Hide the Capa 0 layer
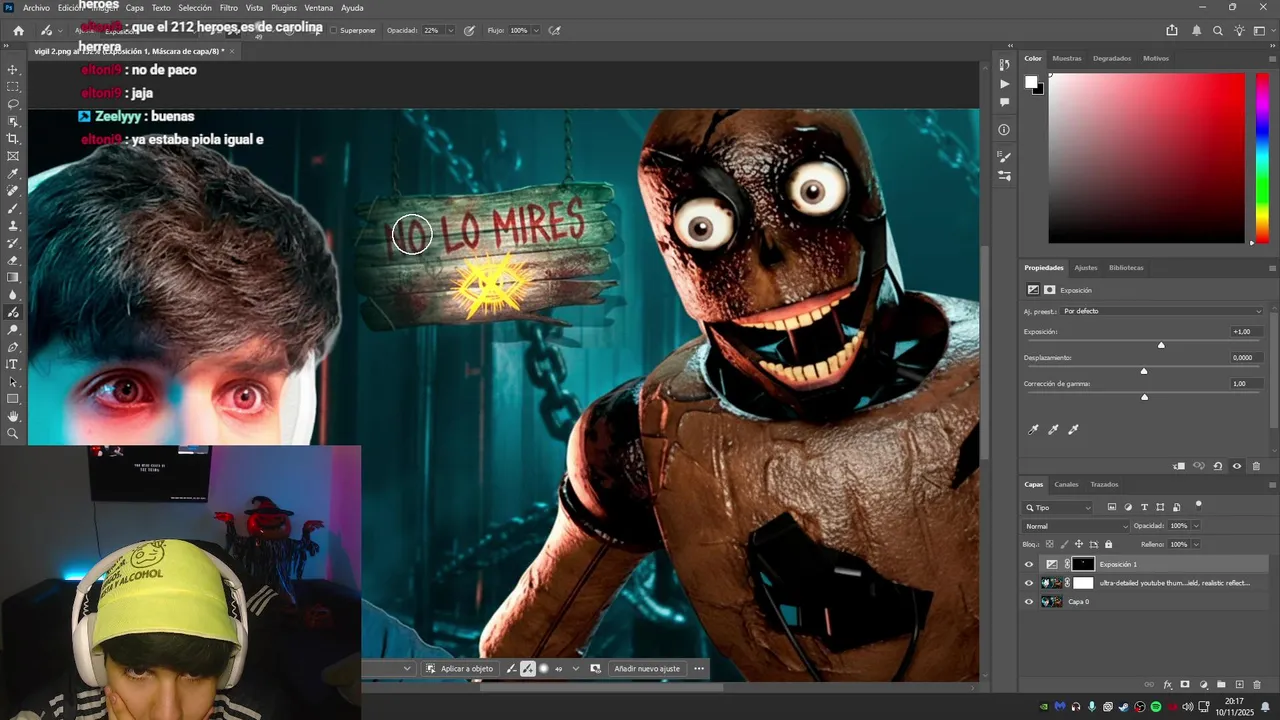 1029,602
